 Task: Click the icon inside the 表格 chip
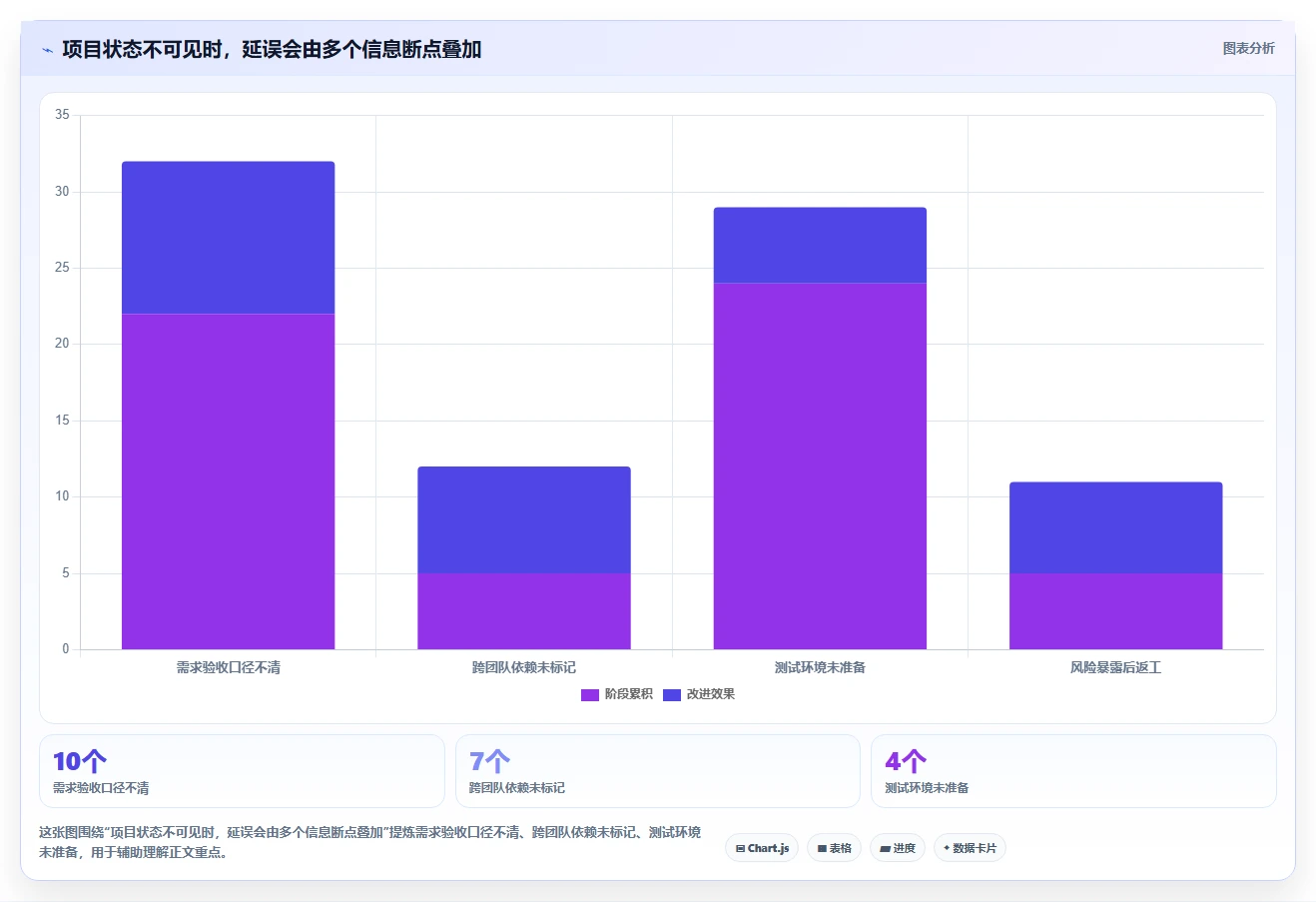(822, 848)
